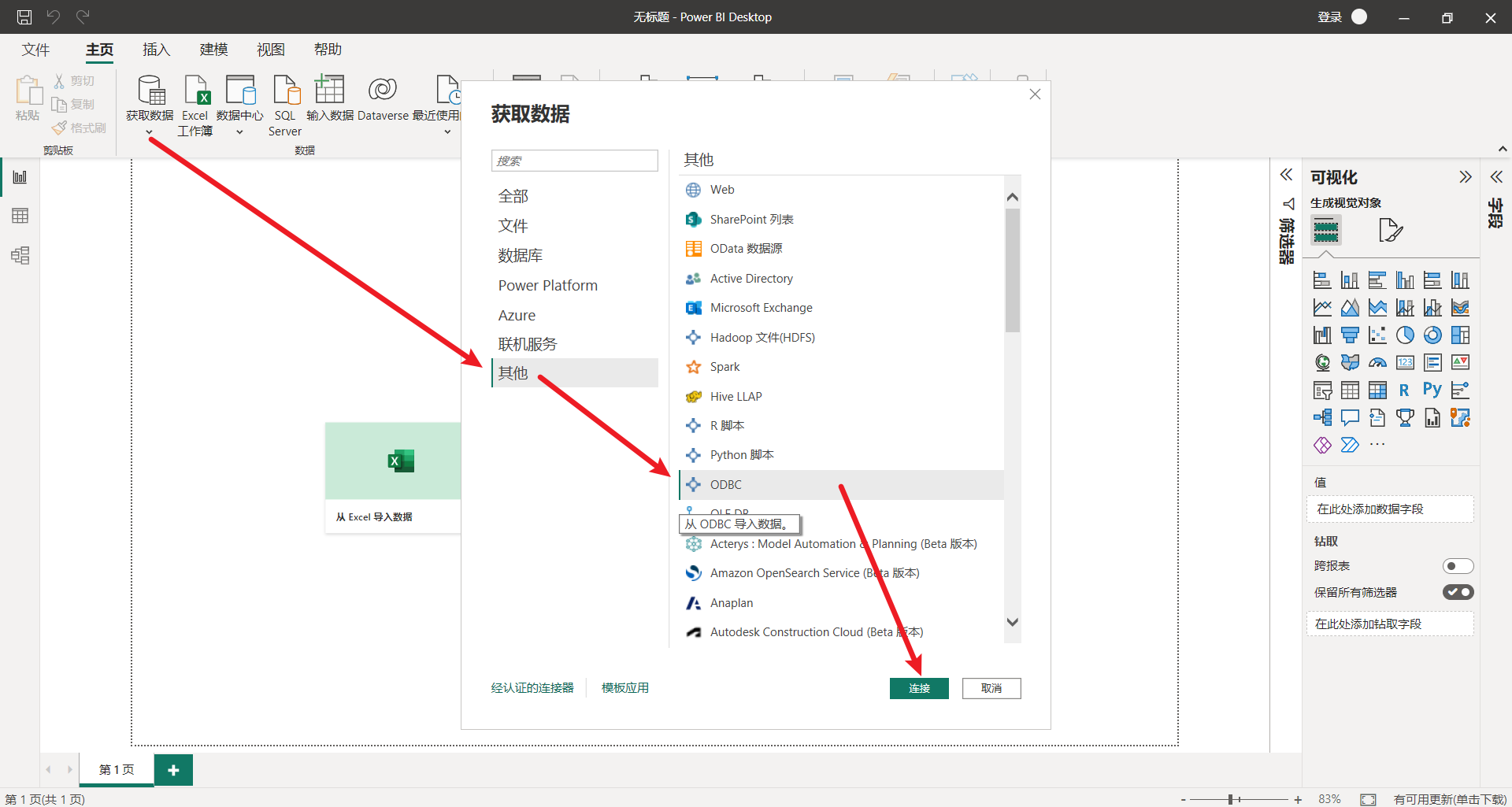Toggle Keep all filters (保留所有筛选器) switch
This screenshot has width=1512, height=807.
coord(1458,592)
